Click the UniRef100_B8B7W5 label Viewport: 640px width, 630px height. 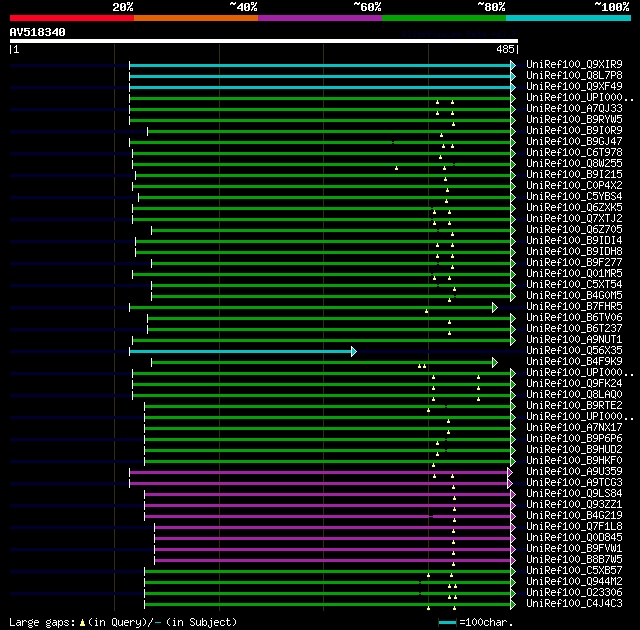(574, 560)
